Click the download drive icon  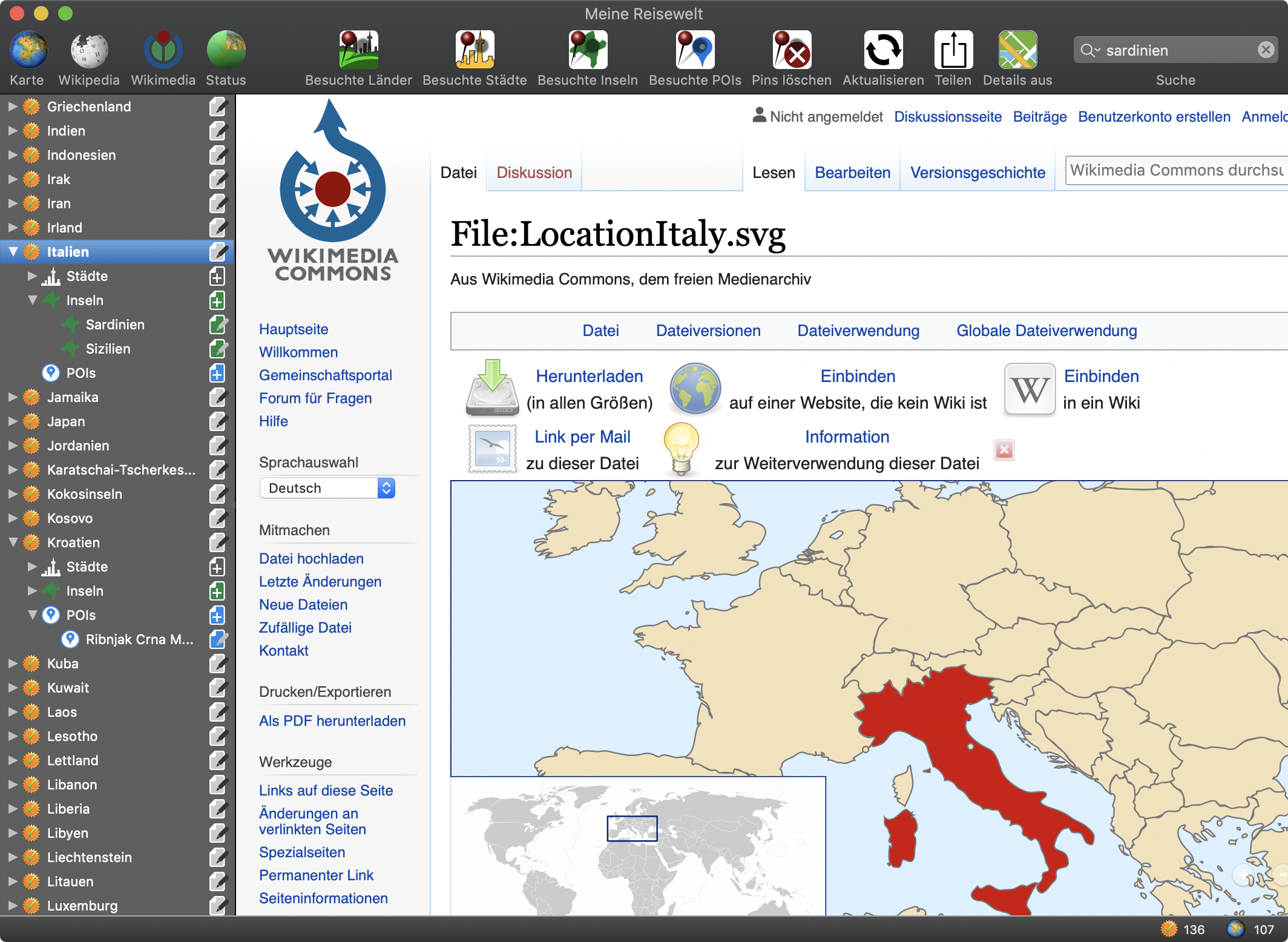point(492,387)
